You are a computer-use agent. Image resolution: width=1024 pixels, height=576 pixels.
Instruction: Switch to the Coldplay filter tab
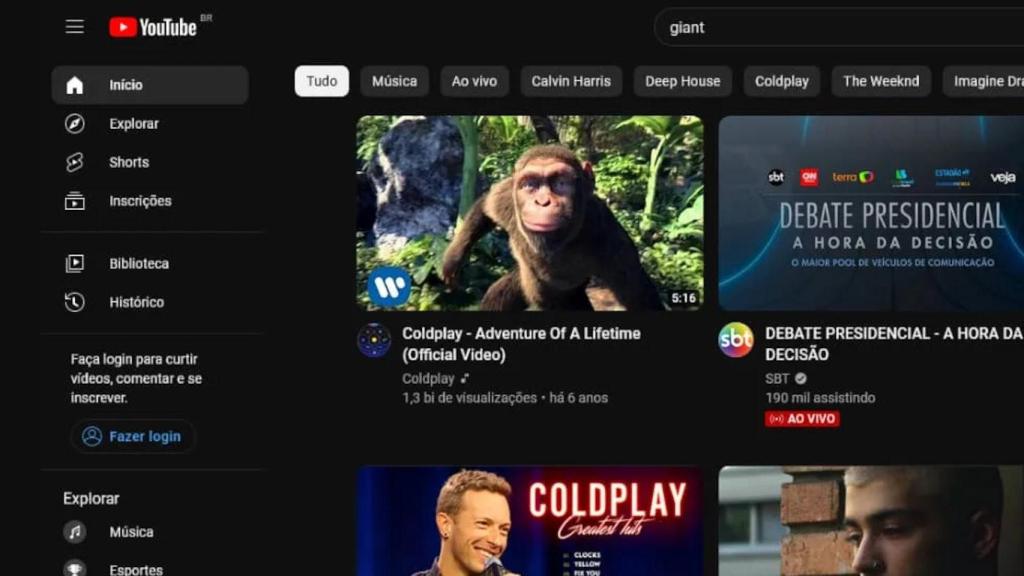781,81
